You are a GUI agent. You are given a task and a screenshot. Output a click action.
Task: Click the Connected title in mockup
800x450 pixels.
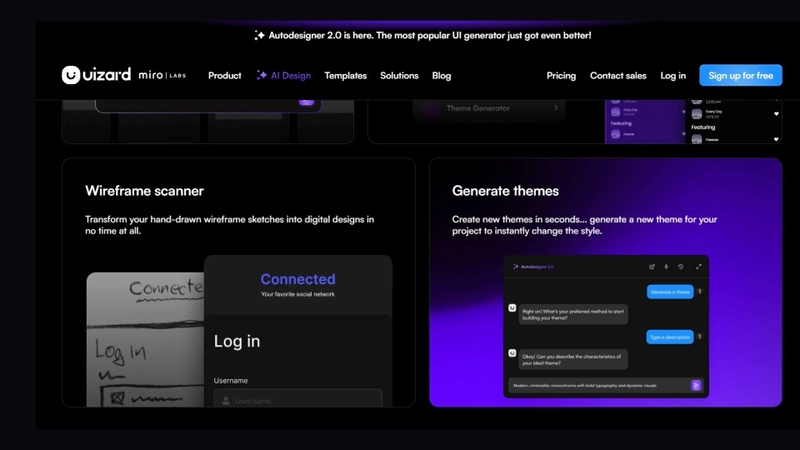(x=298, y=279)
